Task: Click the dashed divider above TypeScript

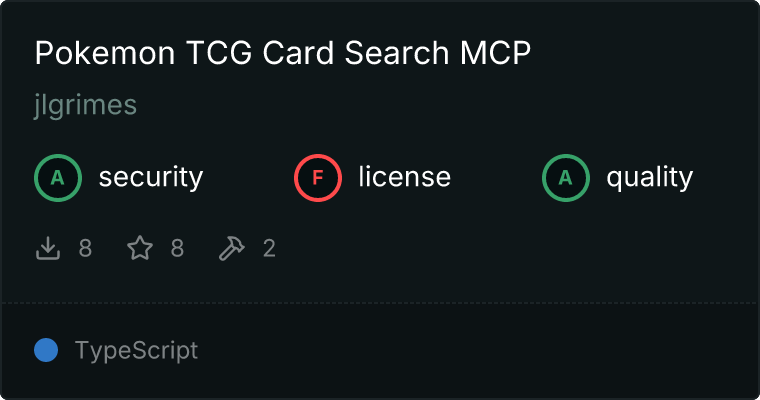Action: [380, 303]
